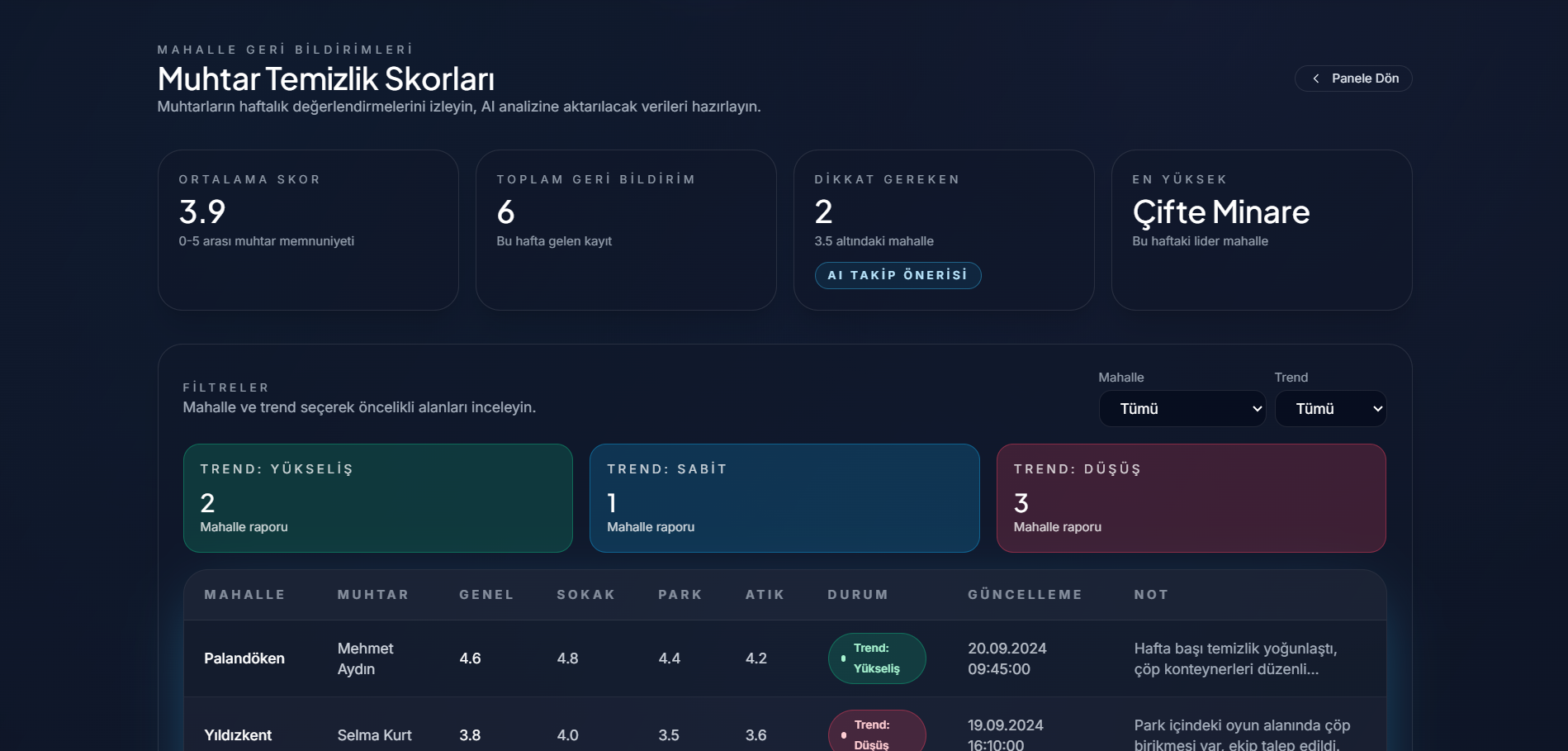Click the Trend: Yükseliş status badge for Palandöken
Screen dimensions: 1568x751
pos(876,658)
